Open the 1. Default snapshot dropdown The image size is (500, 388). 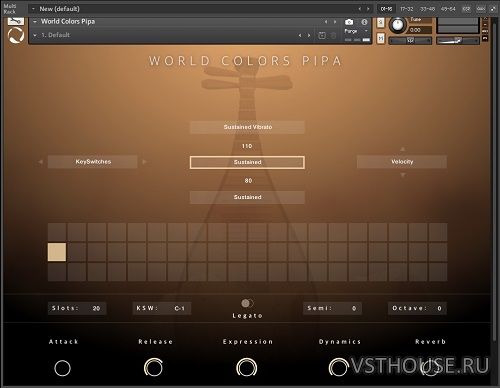(35, 35)
